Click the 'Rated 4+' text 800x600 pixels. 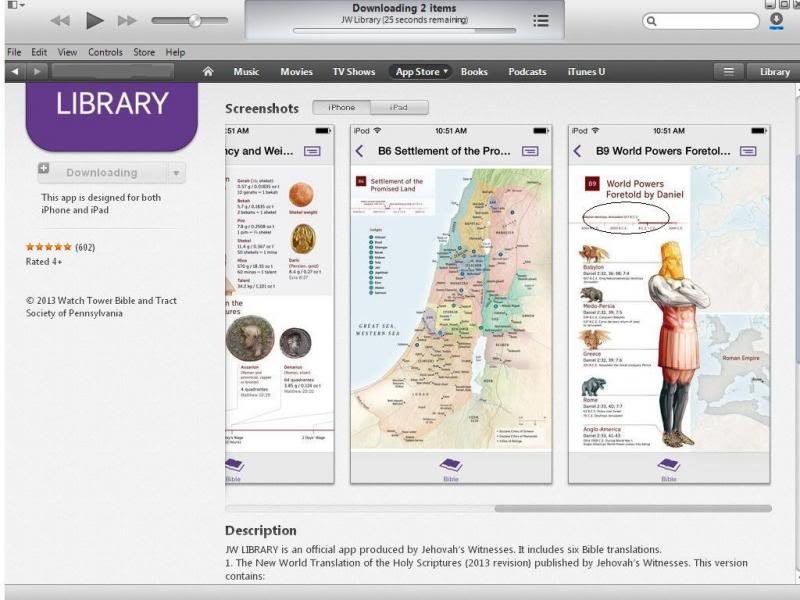pos(44,262)
